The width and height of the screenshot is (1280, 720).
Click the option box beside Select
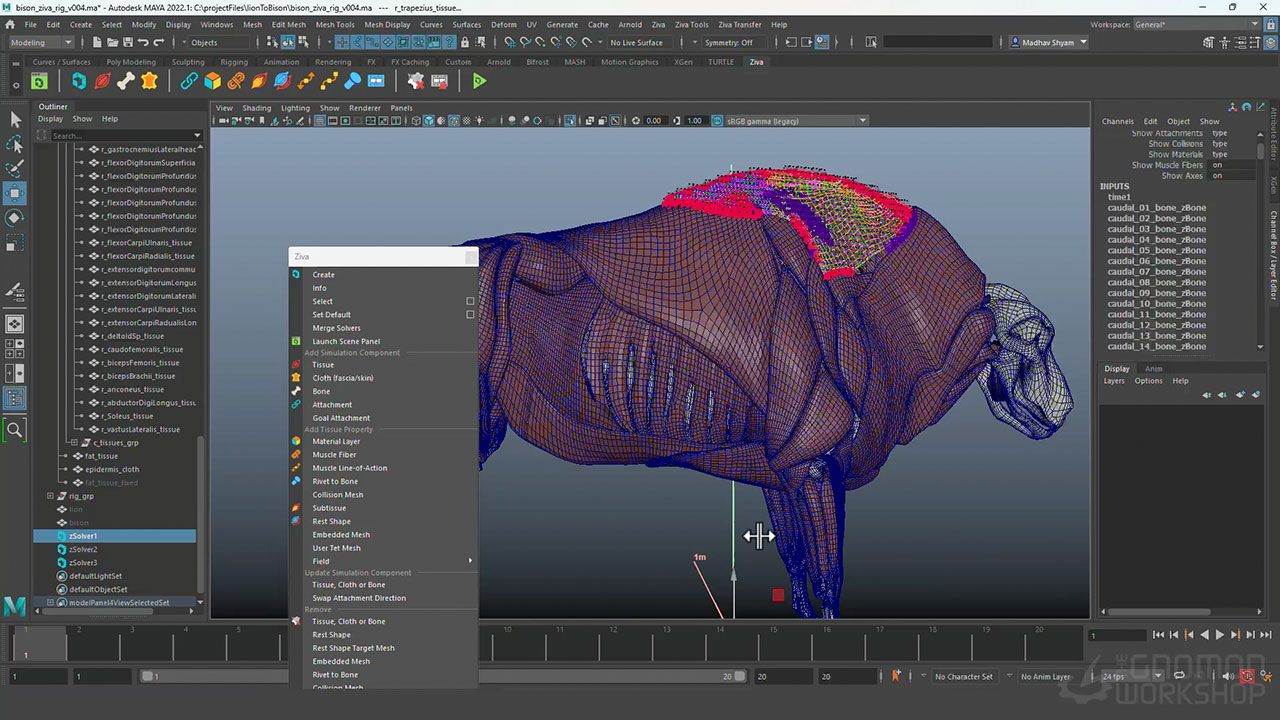click(x=470, y=301)
